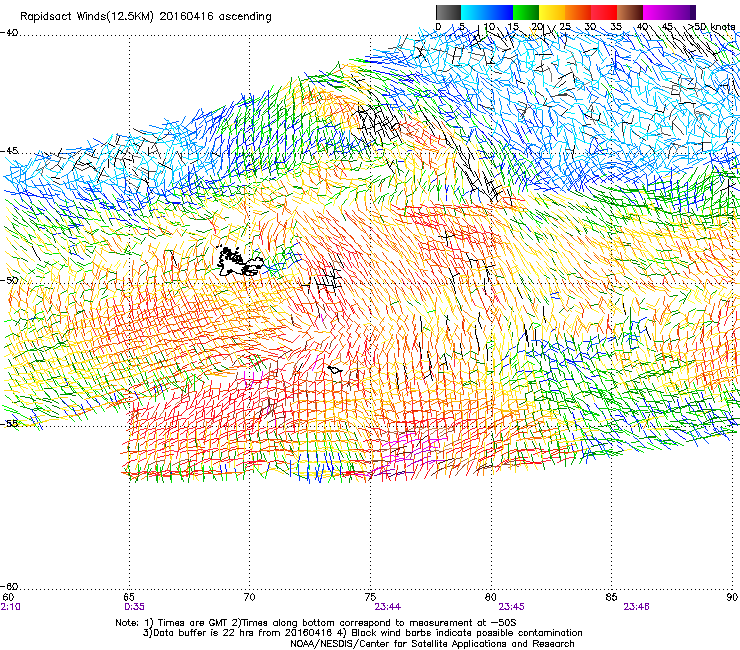Click the large black island outline near 70E

point(238,262)
